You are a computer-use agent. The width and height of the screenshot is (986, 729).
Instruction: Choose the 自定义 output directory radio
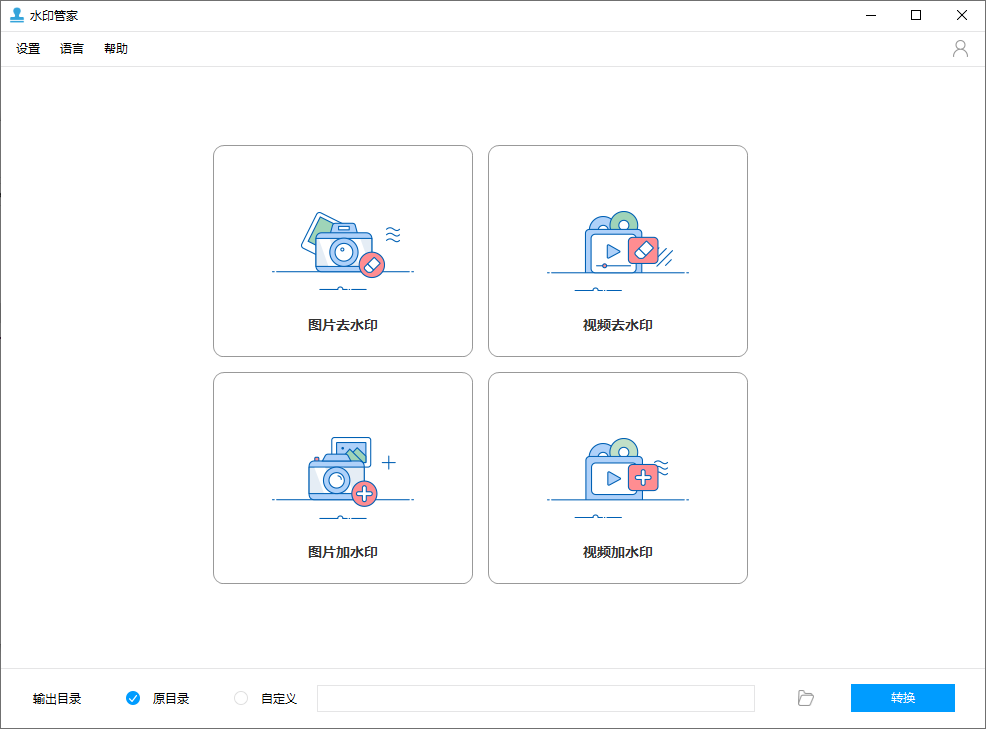click(241, 698)
